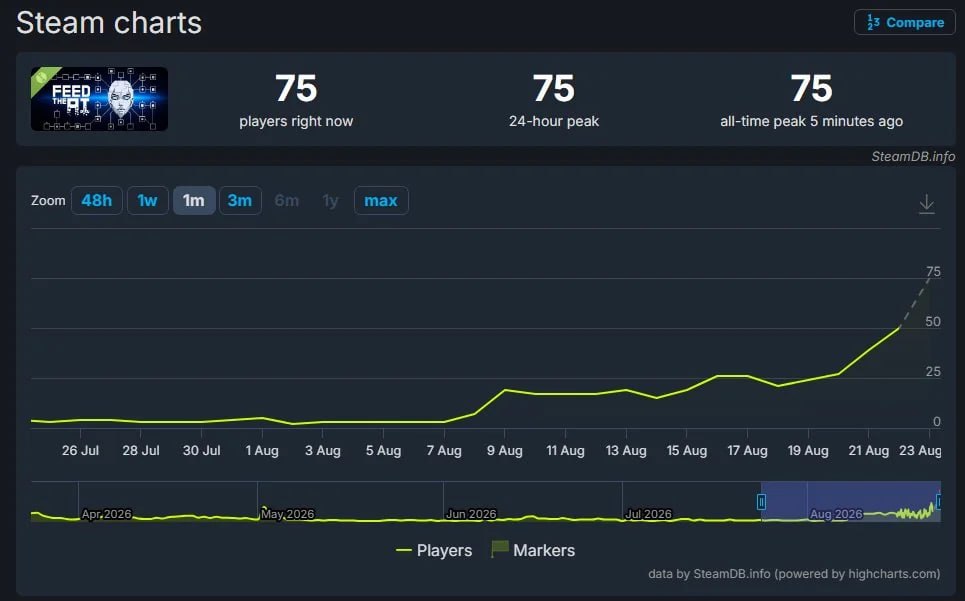Click the chart download icon
The height and width of the screenshot is (601, 965).
pyautogui.click(x=926, y=204)
